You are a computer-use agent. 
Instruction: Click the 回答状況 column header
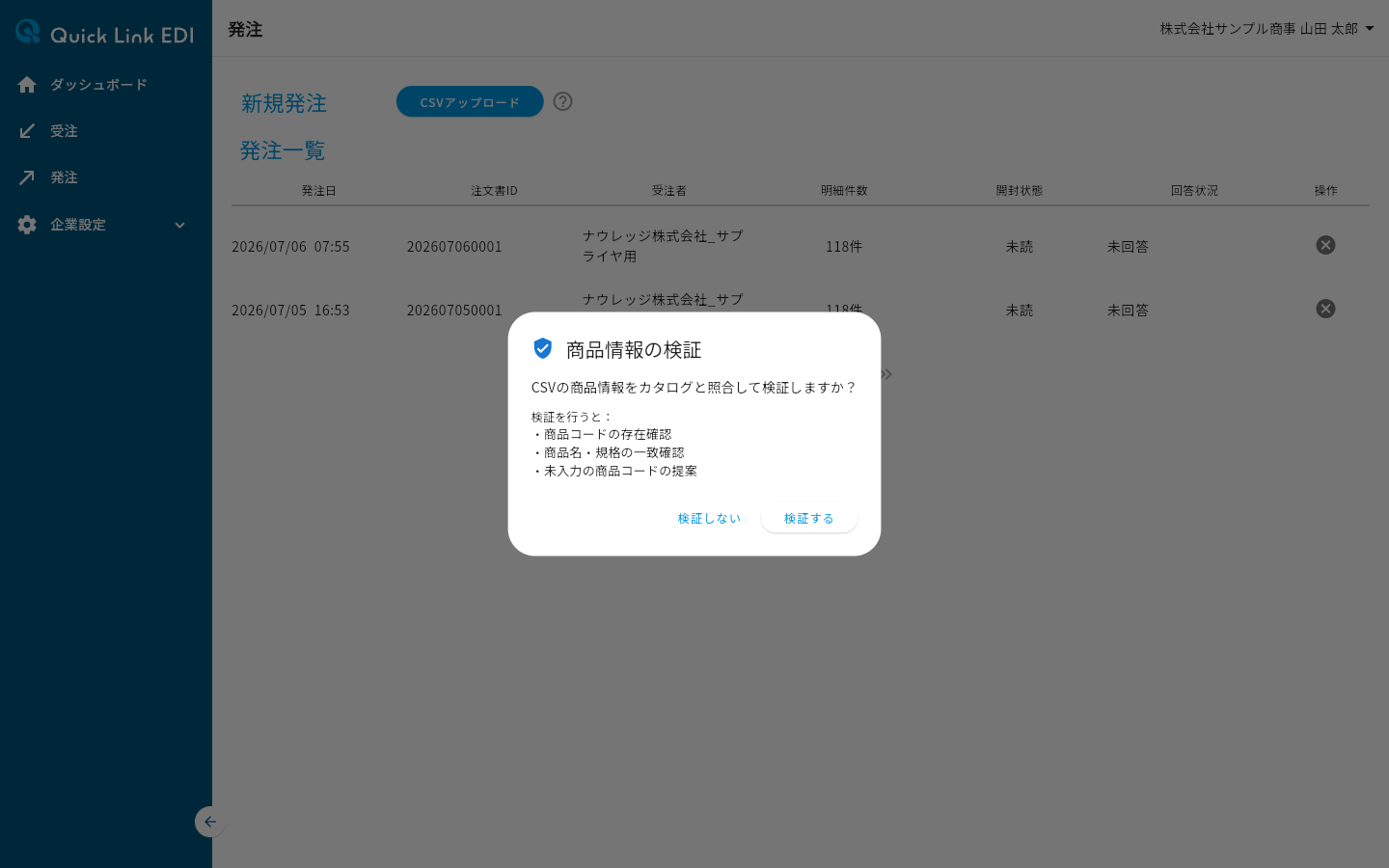tap(1194, 191)
